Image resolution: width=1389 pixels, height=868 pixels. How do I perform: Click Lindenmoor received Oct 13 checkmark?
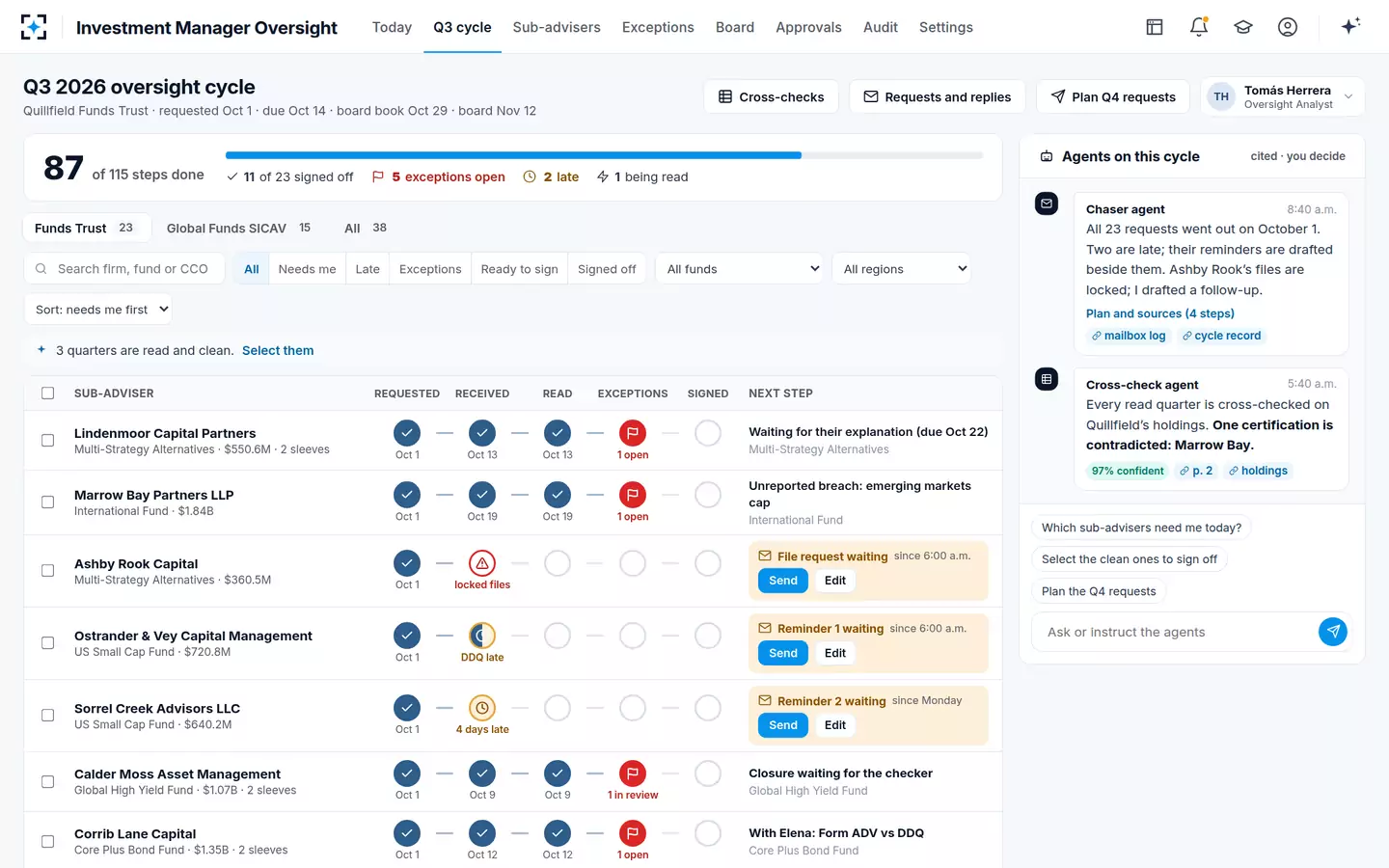pyautogui.click(x=482, y=433)
